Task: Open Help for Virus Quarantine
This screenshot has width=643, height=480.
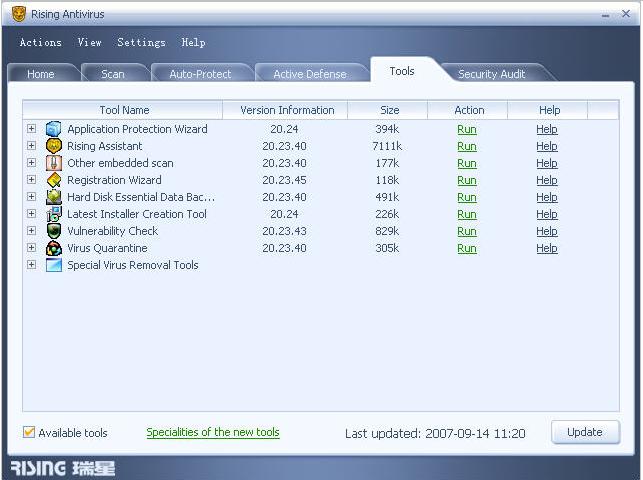Action: click(x=547, y=248)
